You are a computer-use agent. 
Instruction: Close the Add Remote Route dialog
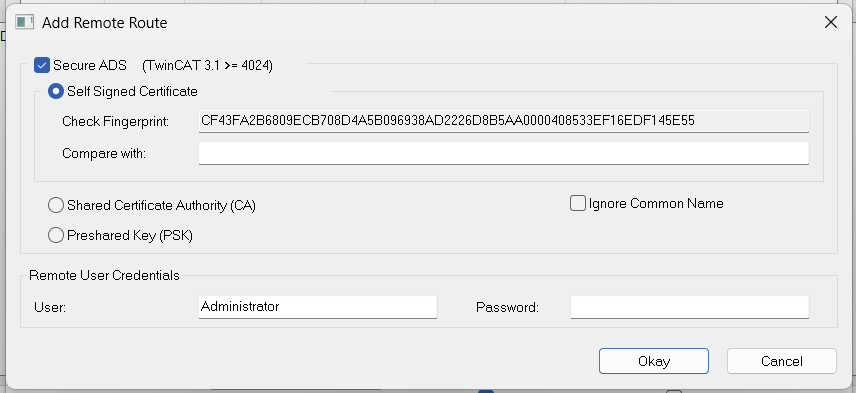point(830,22)
